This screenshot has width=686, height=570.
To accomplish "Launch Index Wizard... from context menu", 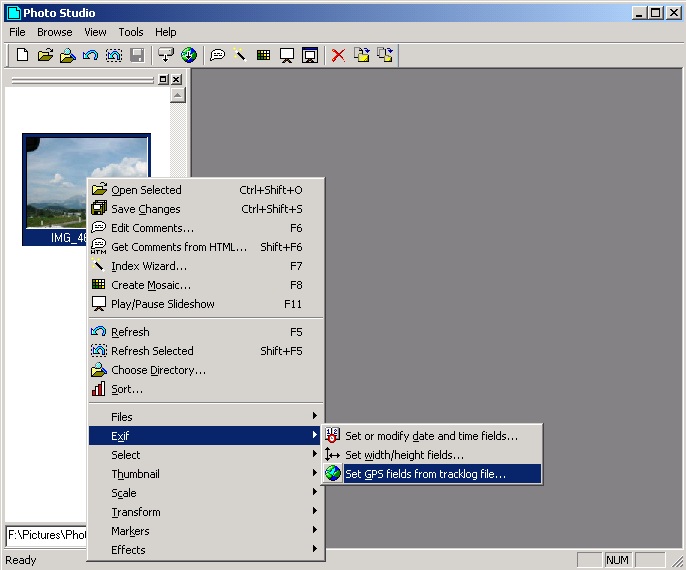I will 206,266.
